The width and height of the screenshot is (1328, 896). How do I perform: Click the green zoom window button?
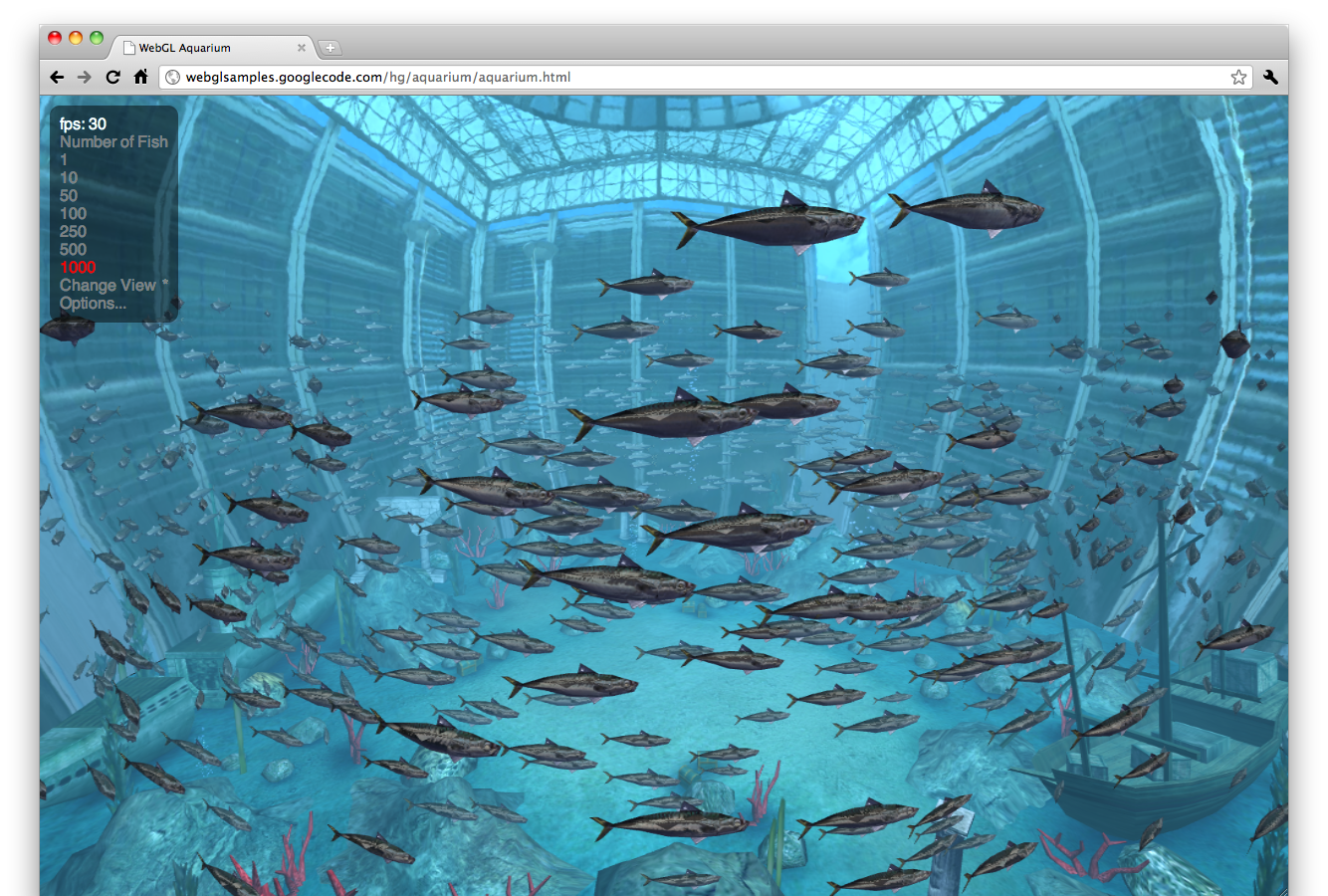click(97, 38)
